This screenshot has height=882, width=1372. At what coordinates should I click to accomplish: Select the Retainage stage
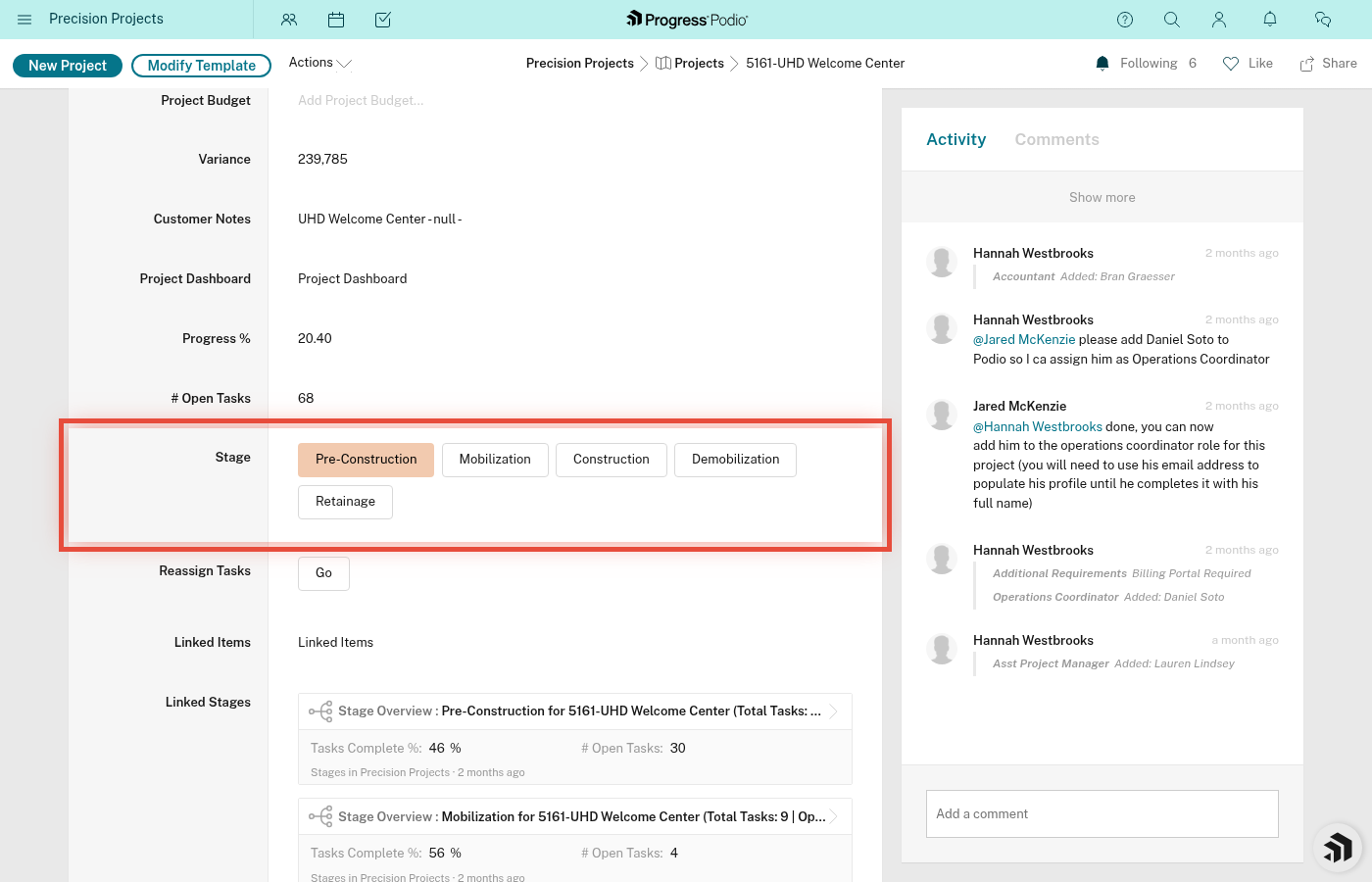(x=345, y=502)
